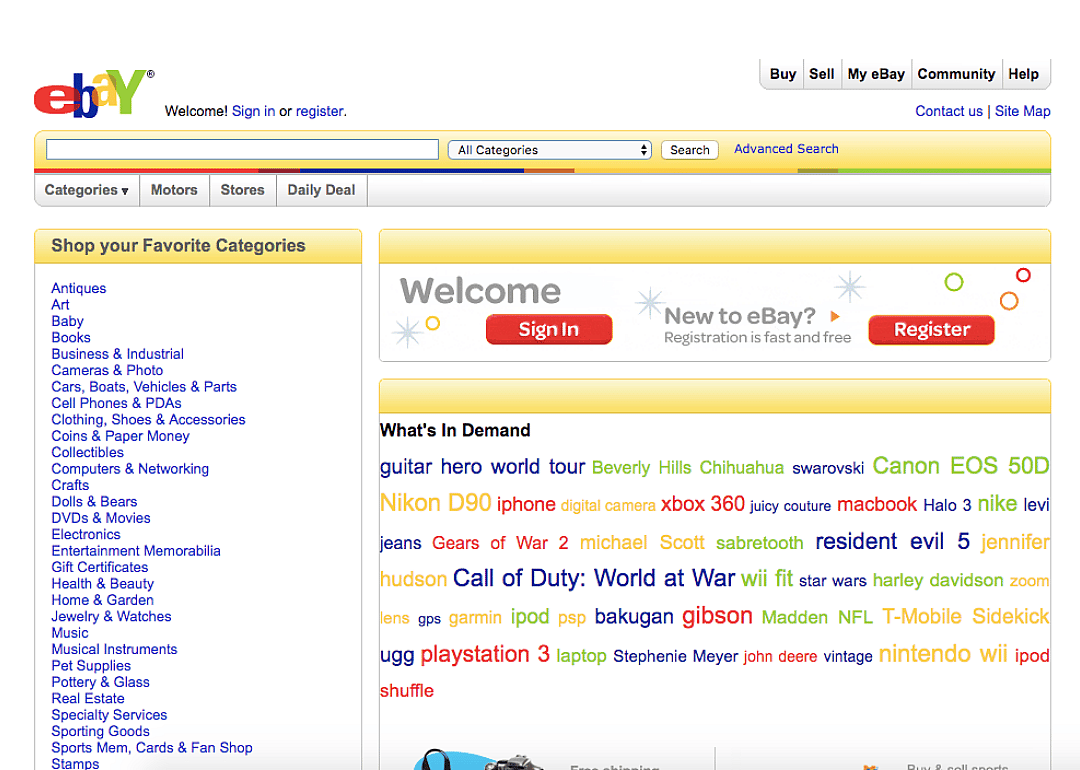Select the Daily Deal menu item
This screenshot has width=1080, height=770.
(321, 190)
